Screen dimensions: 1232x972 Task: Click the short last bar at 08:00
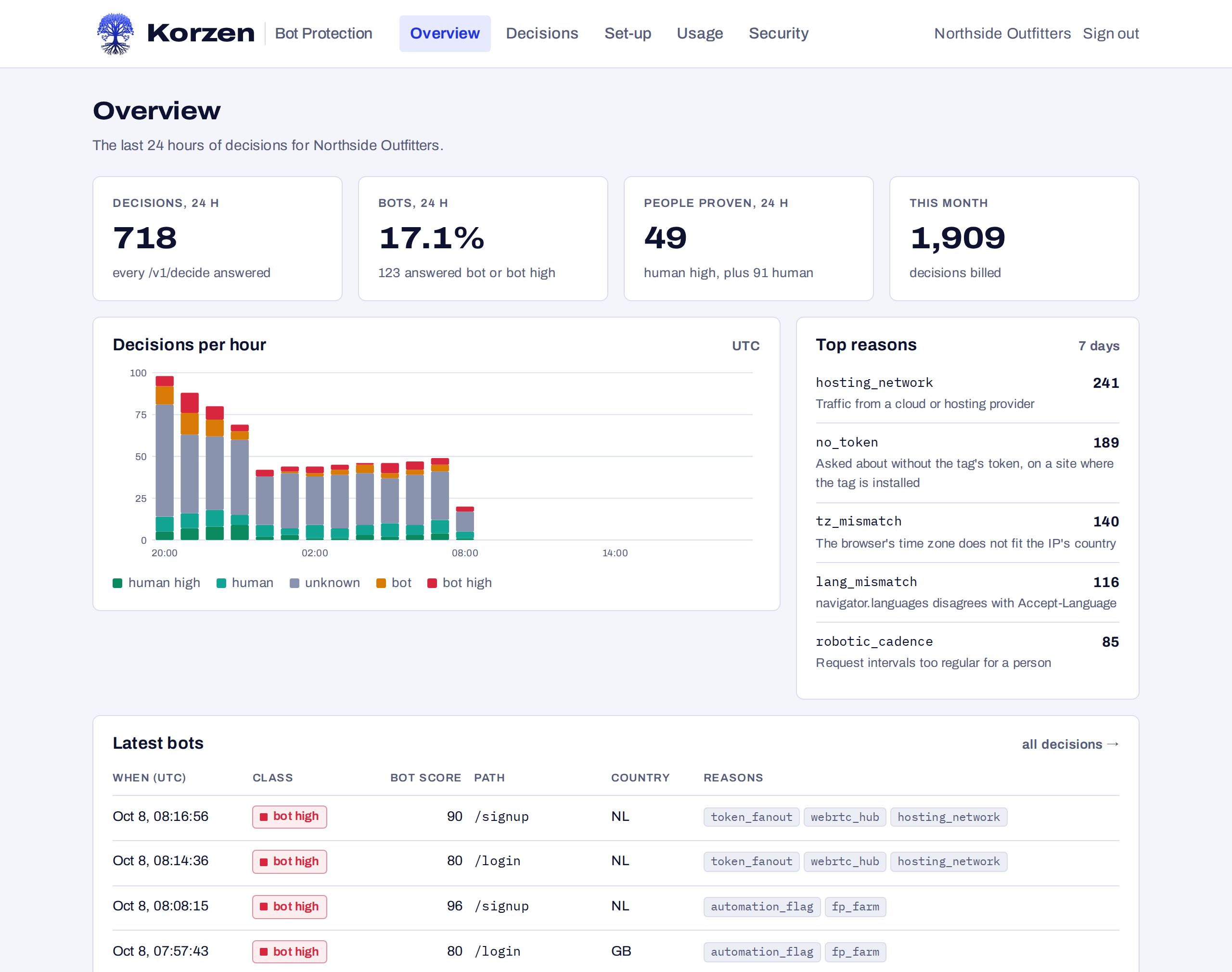click(x=465, y=523)
